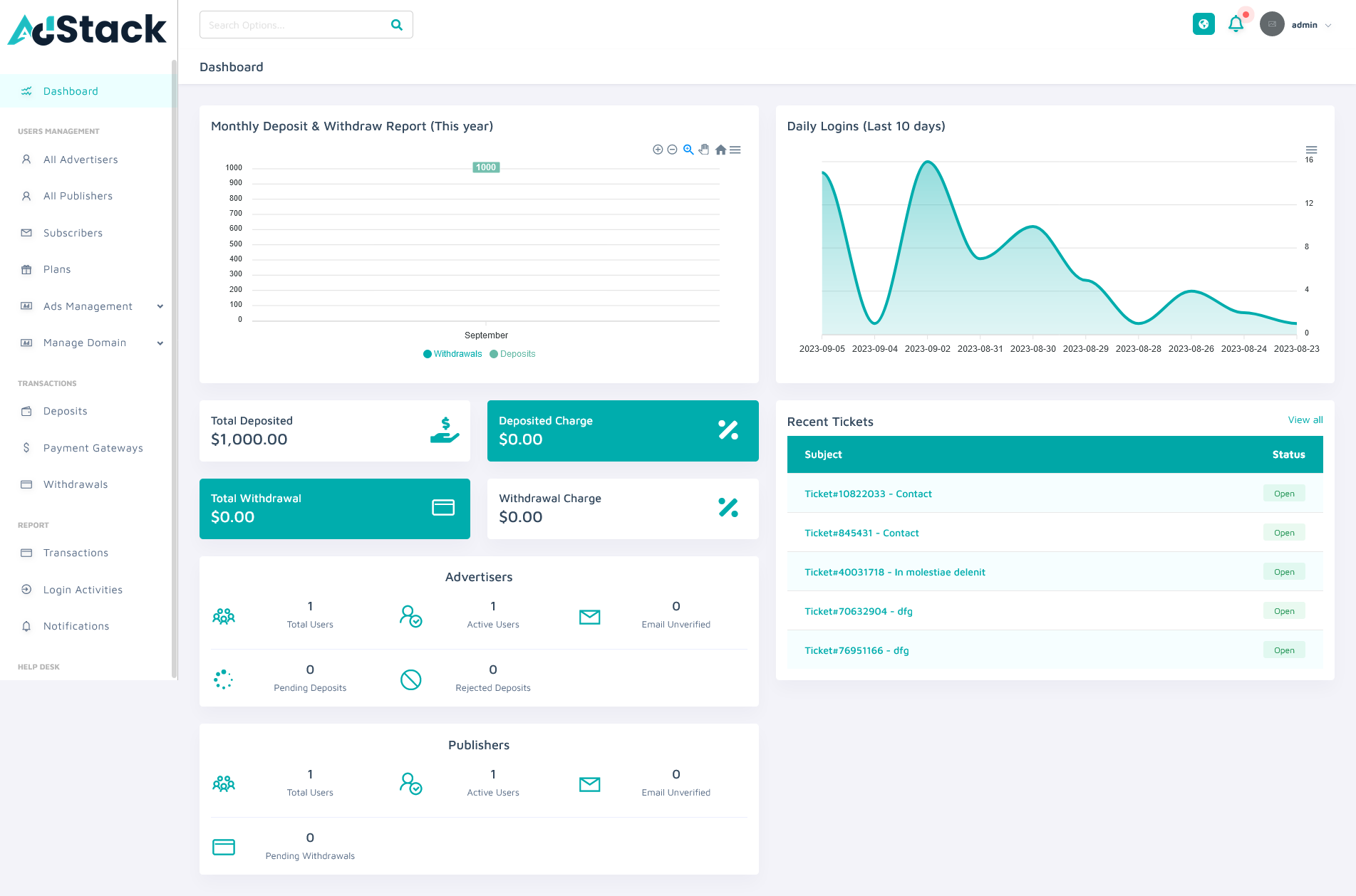Open Payment Gateways from the sidebar

[x=93, y=447]
